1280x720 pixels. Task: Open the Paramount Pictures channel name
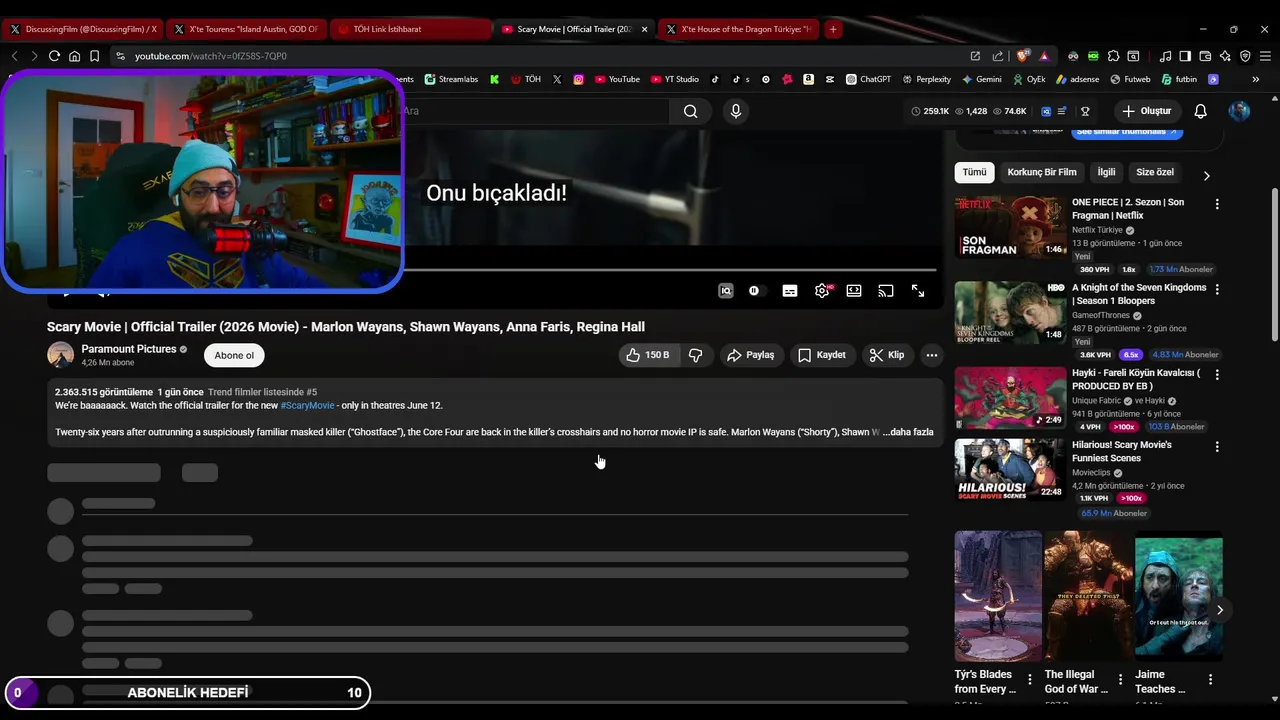[x=129, y=349]
